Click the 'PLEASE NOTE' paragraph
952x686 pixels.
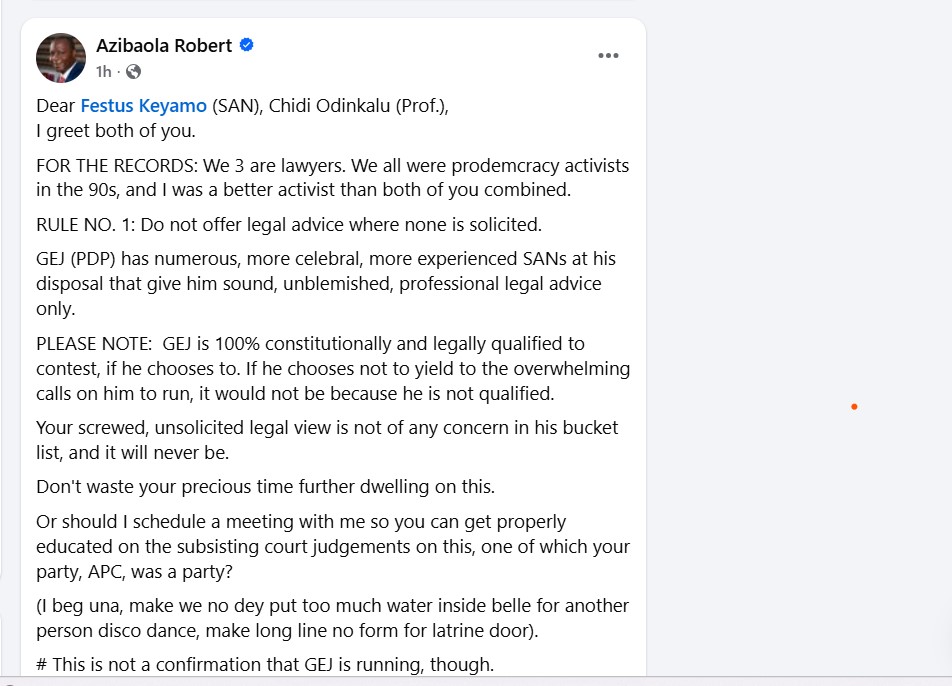tap(333, 368)
